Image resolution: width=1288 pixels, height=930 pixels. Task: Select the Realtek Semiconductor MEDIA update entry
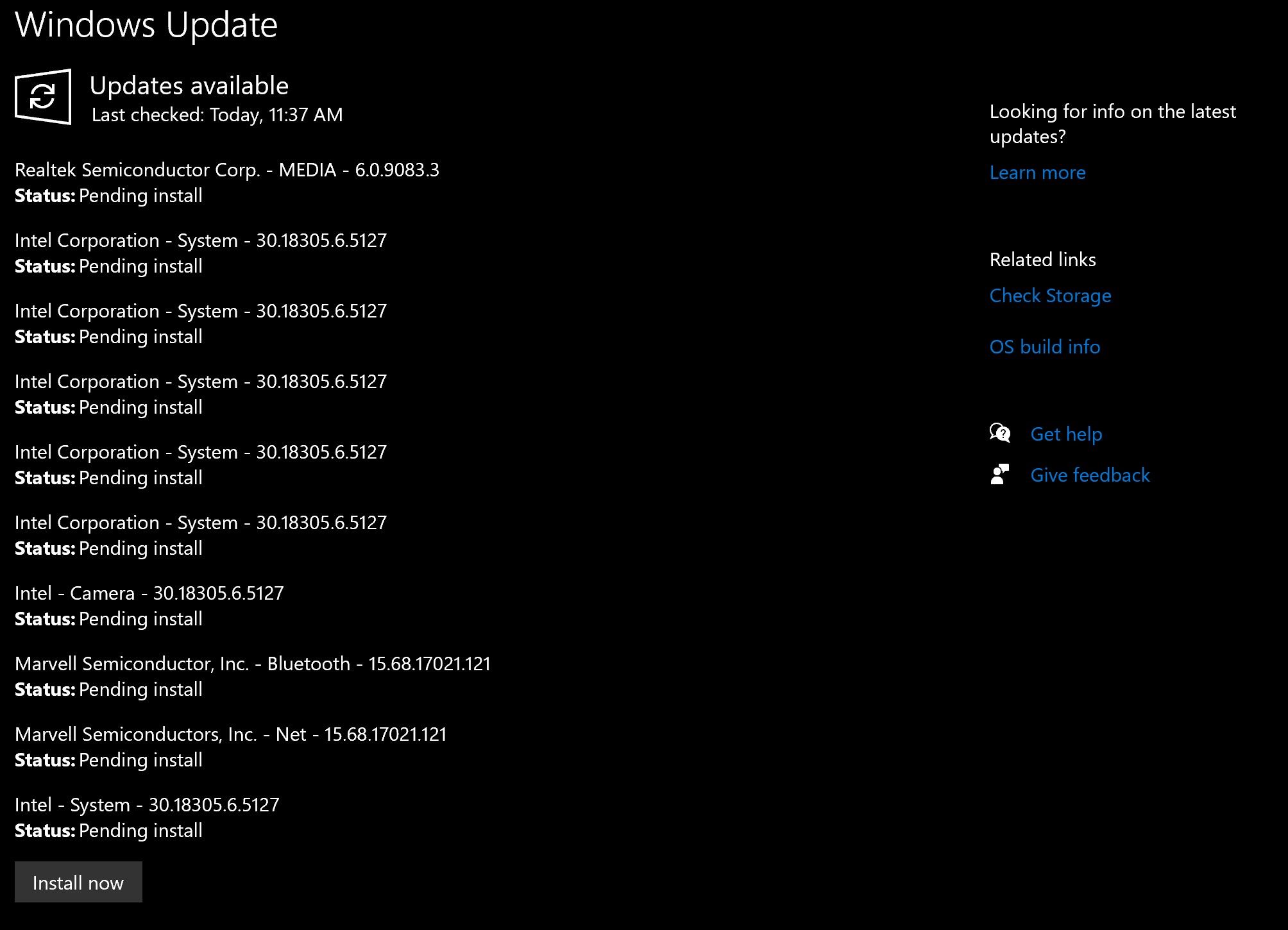point(228,171)
